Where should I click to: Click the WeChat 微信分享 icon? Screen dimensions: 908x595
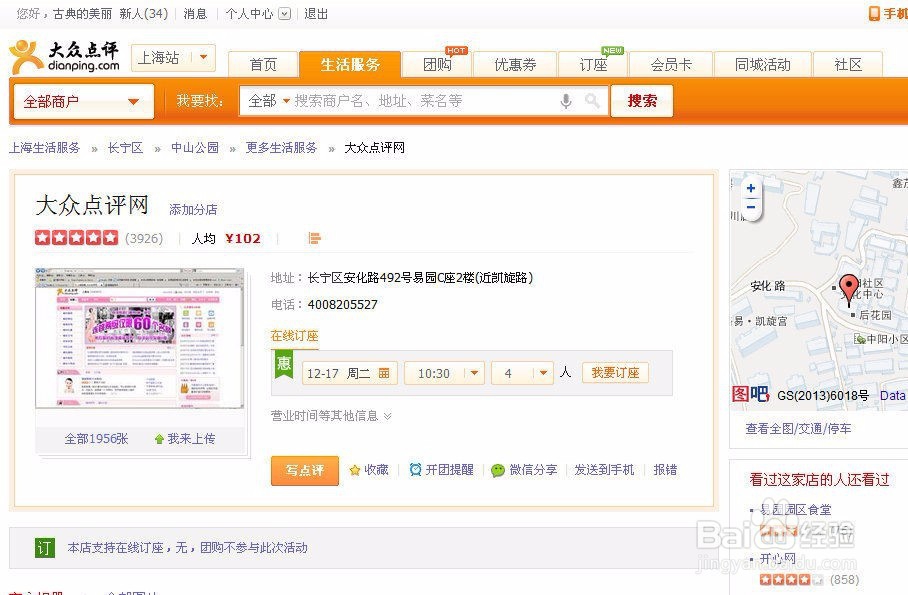(497, 470)
